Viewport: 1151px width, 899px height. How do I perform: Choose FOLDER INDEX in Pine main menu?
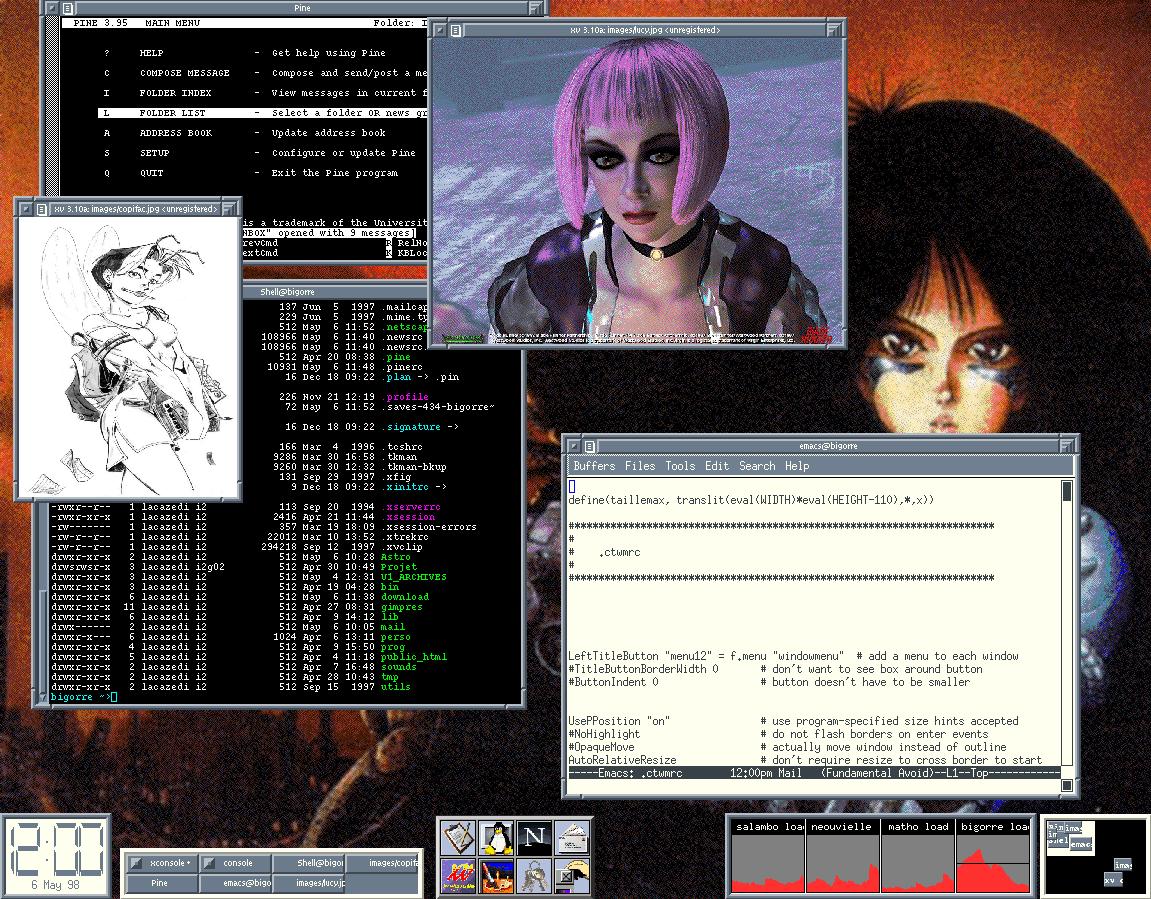coord(175,93)
